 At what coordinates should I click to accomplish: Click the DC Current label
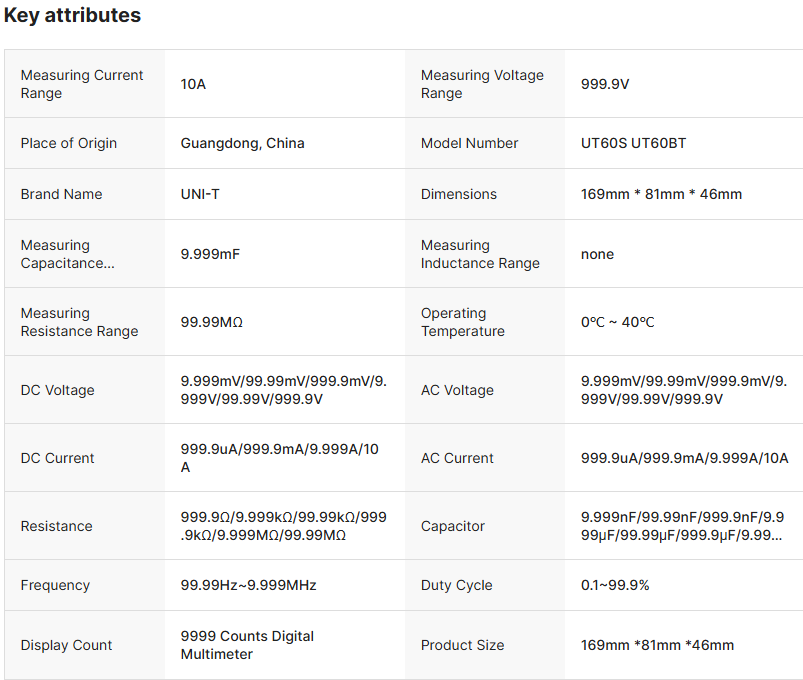click(58, 458)
